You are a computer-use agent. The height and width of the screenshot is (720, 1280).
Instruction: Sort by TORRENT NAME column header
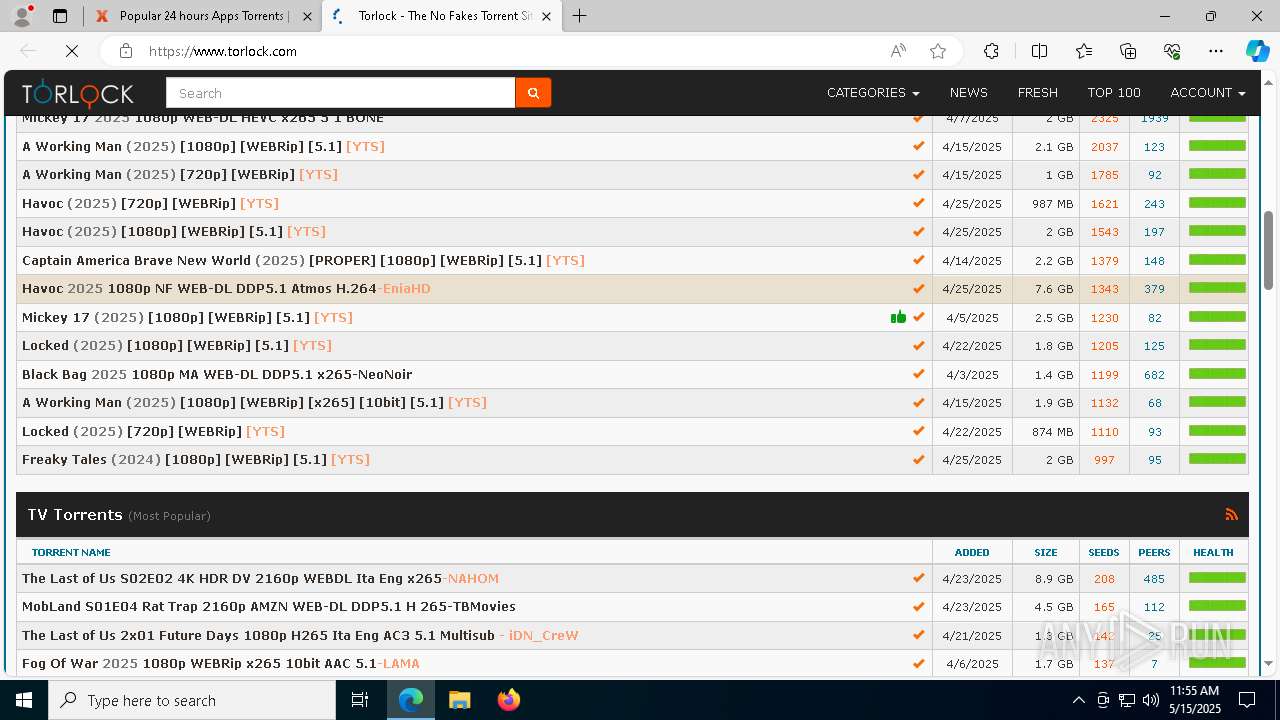click(71, 552)
